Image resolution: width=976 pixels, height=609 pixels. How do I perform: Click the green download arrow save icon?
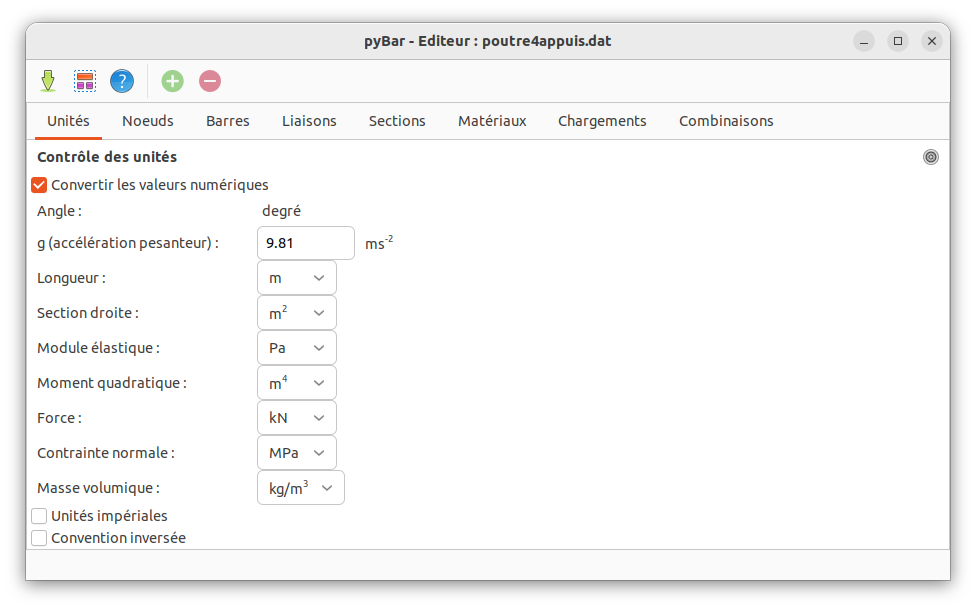coord(47,81)
